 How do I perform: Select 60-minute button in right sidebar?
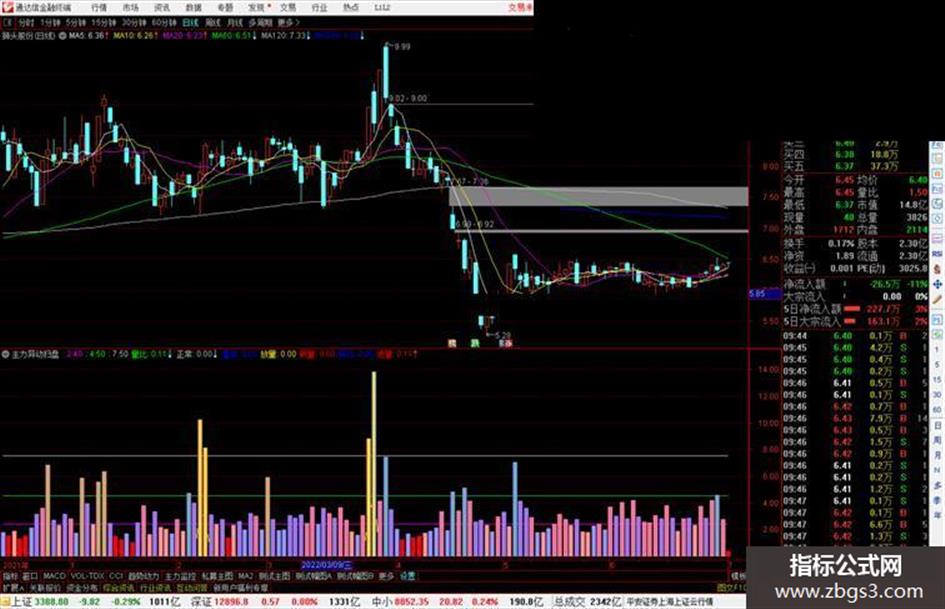click(937, 410)
